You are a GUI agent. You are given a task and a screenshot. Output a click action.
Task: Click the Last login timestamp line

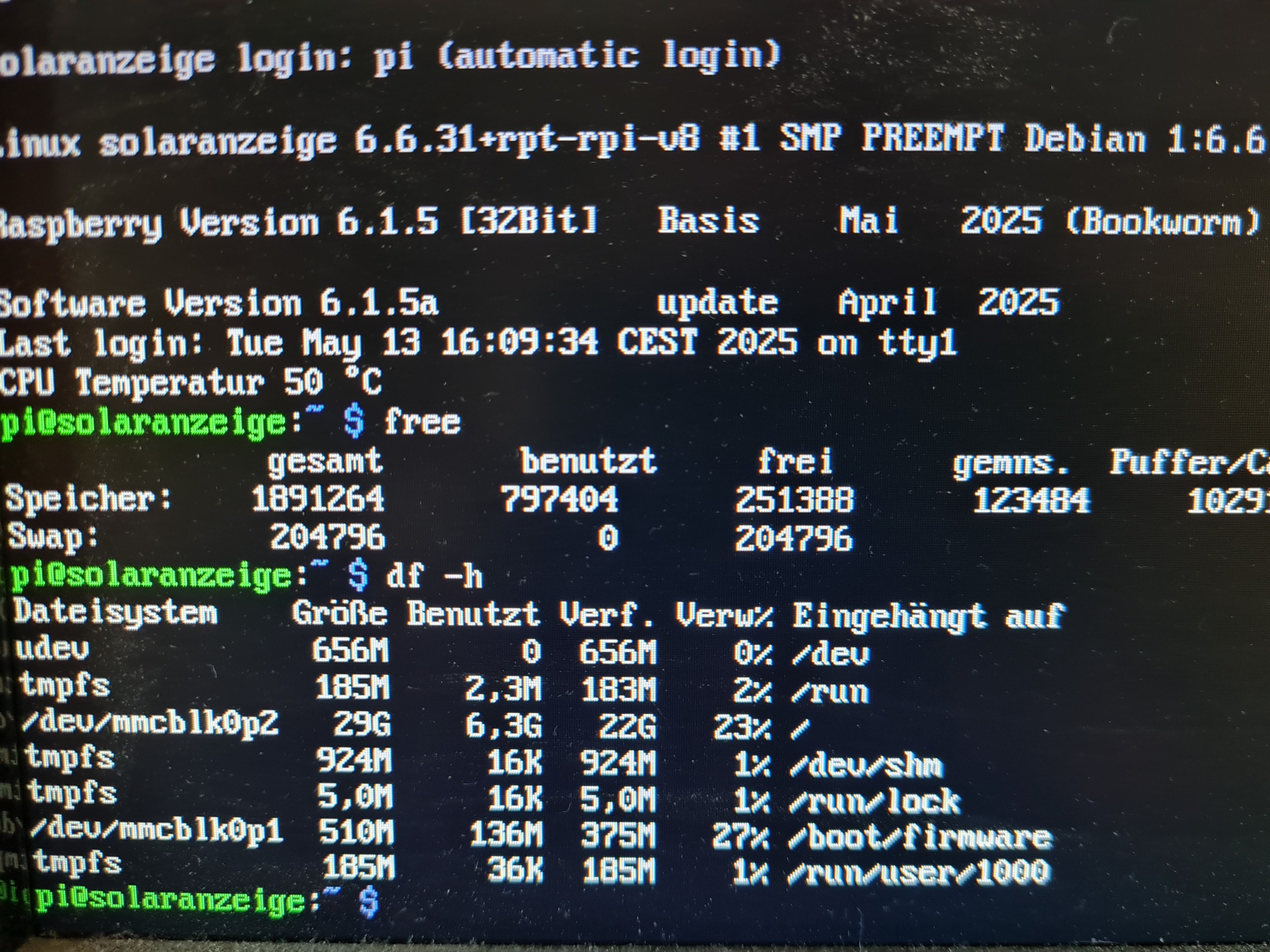pyautogui.click(x=477, y=343)
